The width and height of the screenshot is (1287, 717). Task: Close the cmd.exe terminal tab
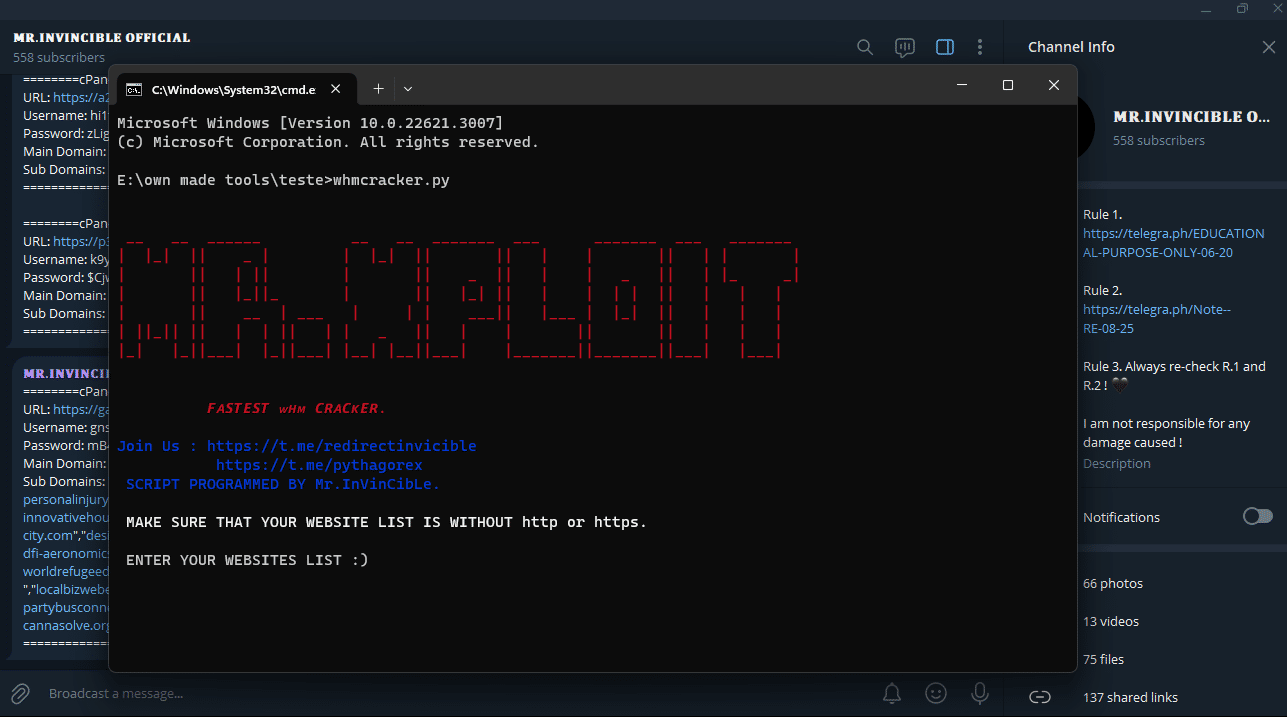tap(336, 89)
